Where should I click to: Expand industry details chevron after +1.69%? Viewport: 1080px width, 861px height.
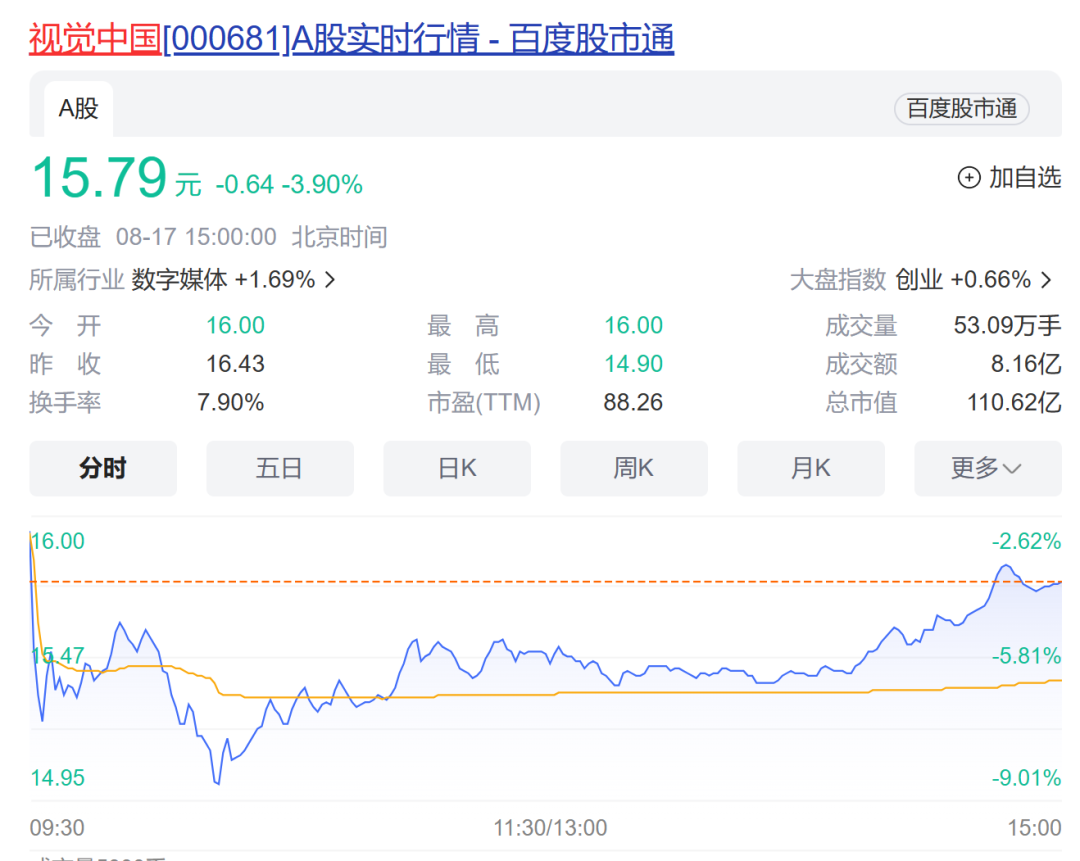tap(330, 280)
